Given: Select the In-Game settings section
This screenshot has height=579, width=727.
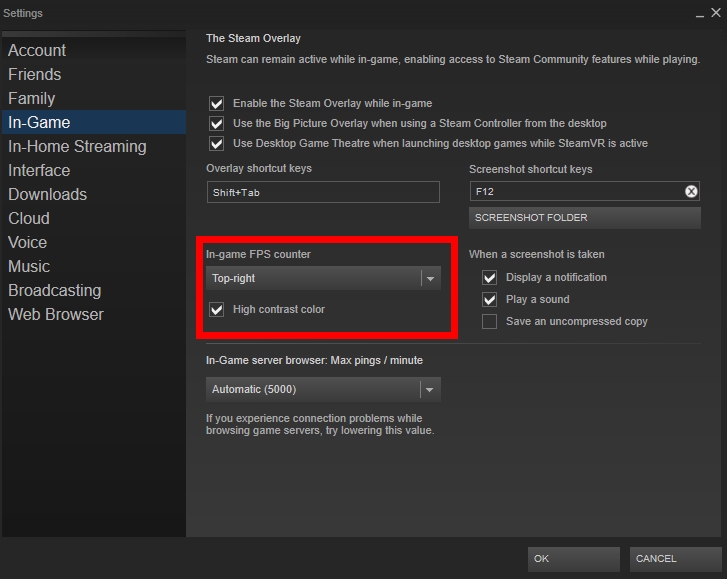Looking at the screenshot, I should (x=94, y=122).
